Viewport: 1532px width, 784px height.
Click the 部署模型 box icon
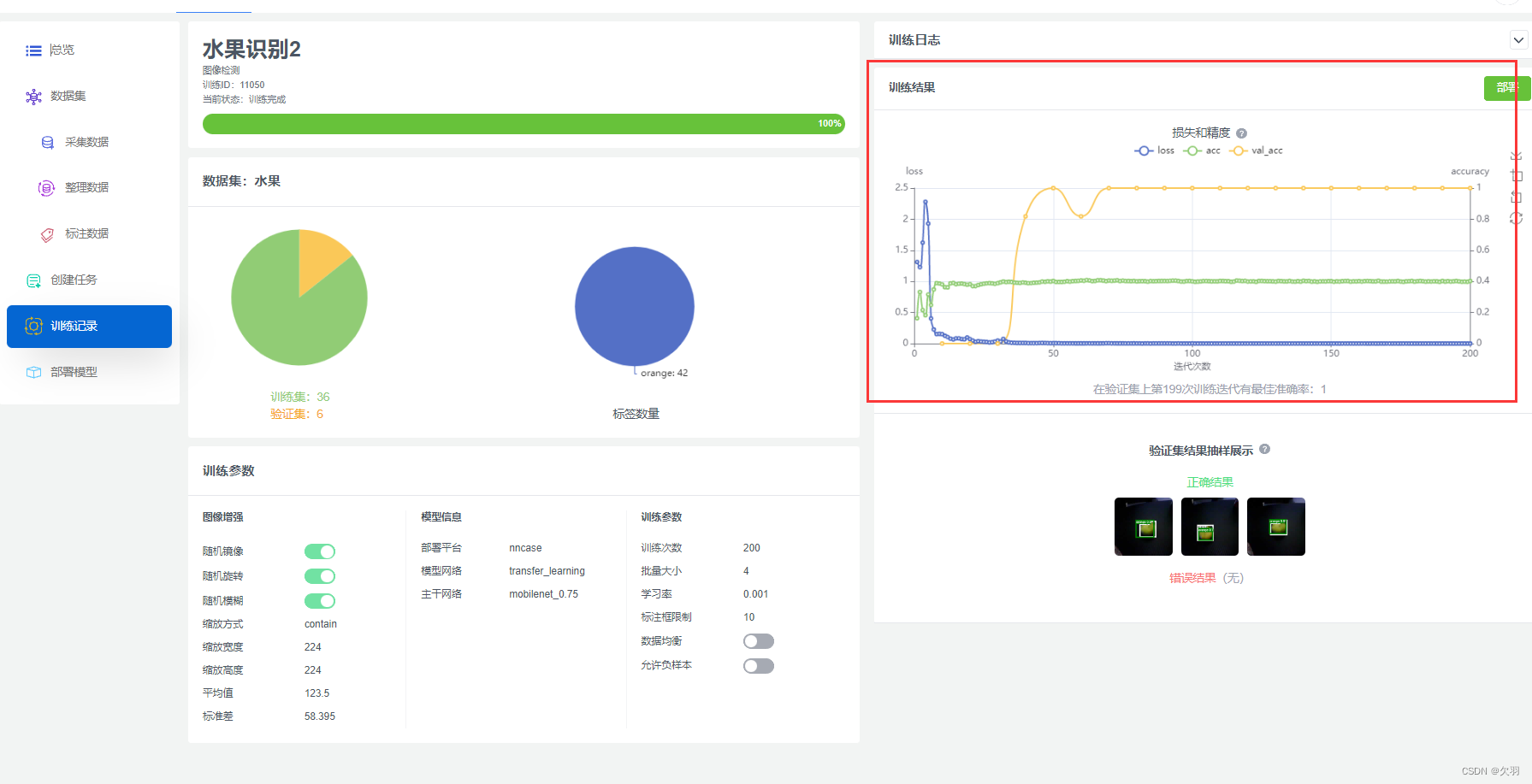tap(33, 372)
